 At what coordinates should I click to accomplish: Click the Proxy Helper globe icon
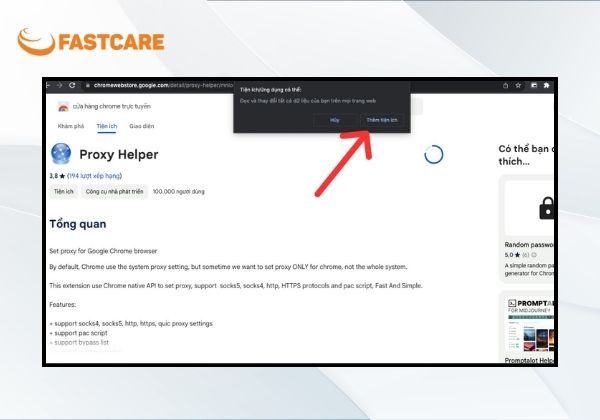(x=61, y=154)
